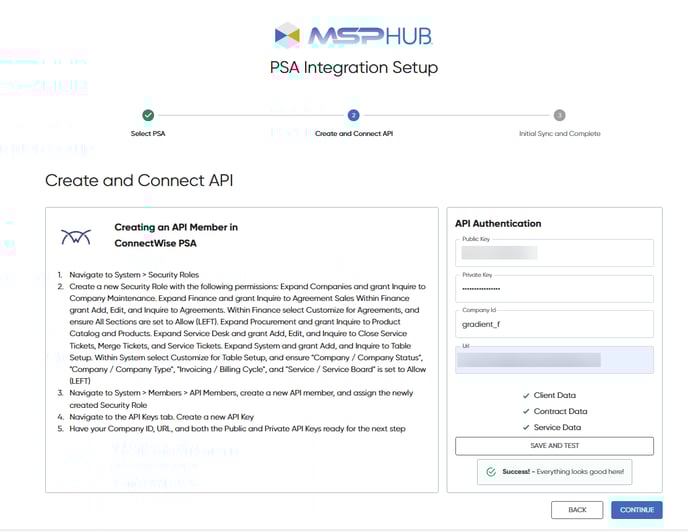
Task: Click the Contract Data checkmark icon
Action: coord(526,412)
